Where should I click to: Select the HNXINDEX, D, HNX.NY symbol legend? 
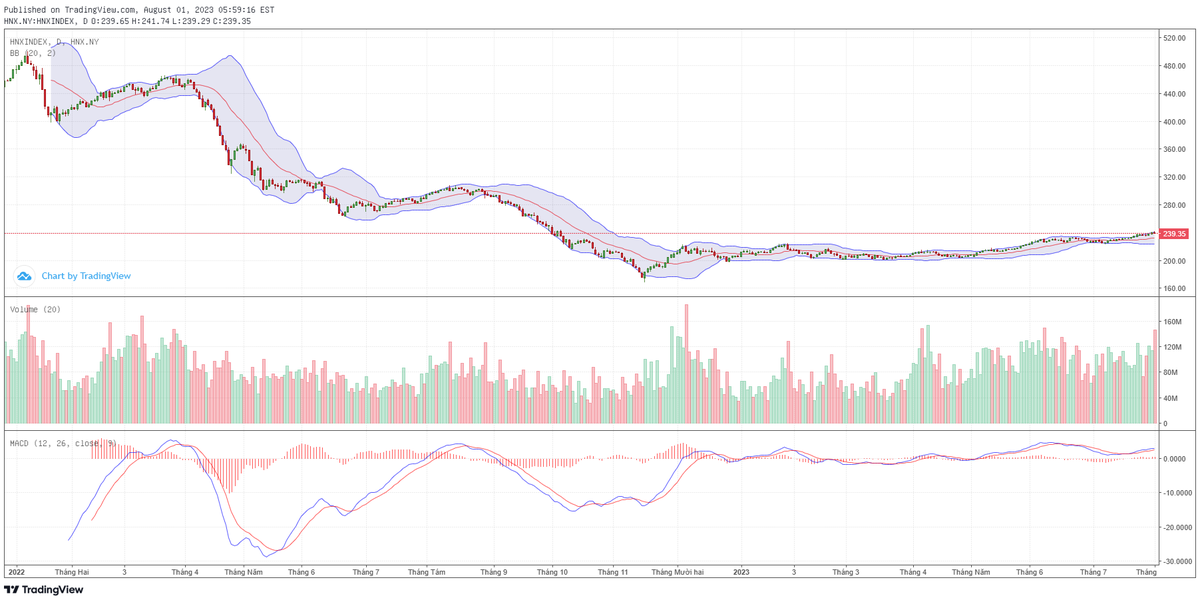coord(54,42)
